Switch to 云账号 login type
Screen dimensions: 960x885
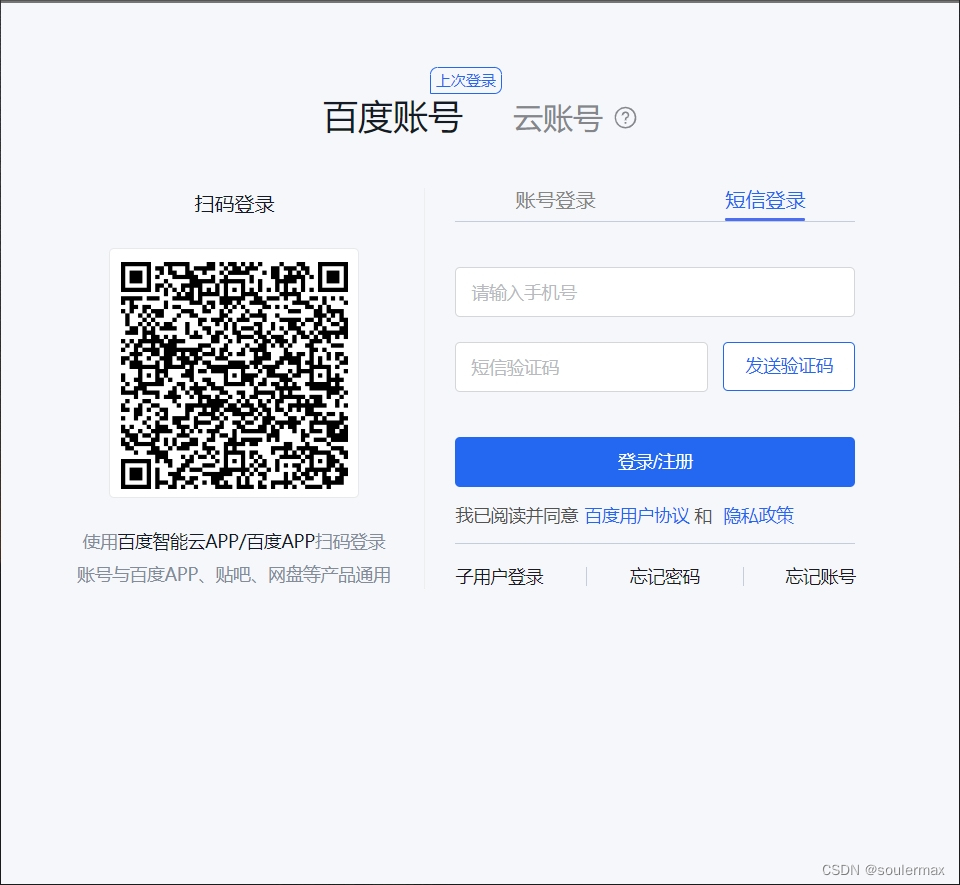(x=558, y=118)
